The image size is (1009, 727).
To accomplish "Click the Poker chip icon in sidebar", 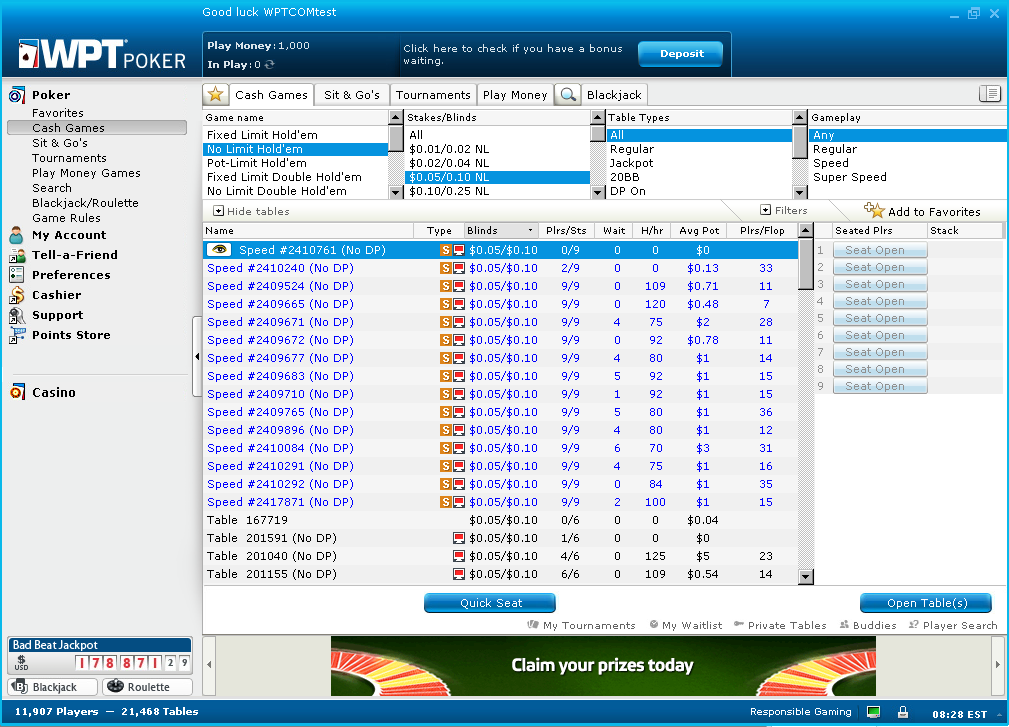I will coord(17,95).
